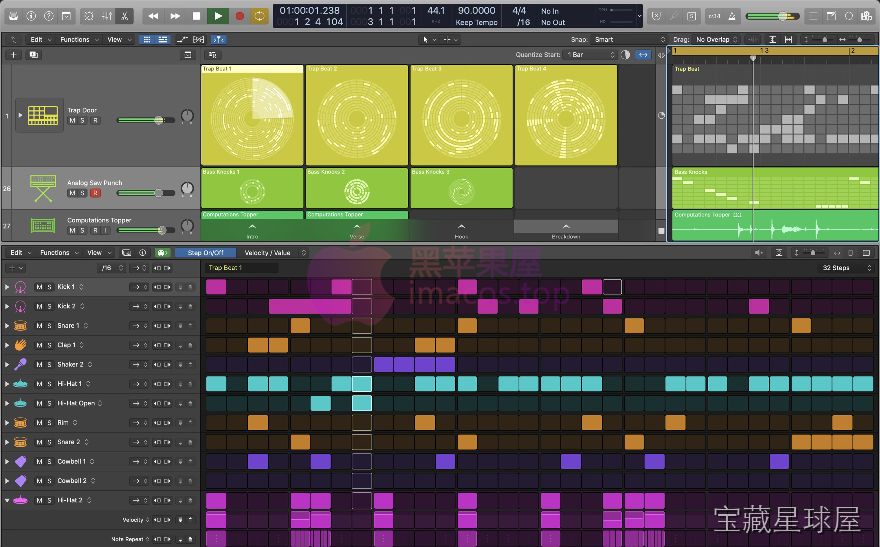Solo the Snare 1 row
The height and width of the screenshot is (547, 880).
click(x=49, y=325)
